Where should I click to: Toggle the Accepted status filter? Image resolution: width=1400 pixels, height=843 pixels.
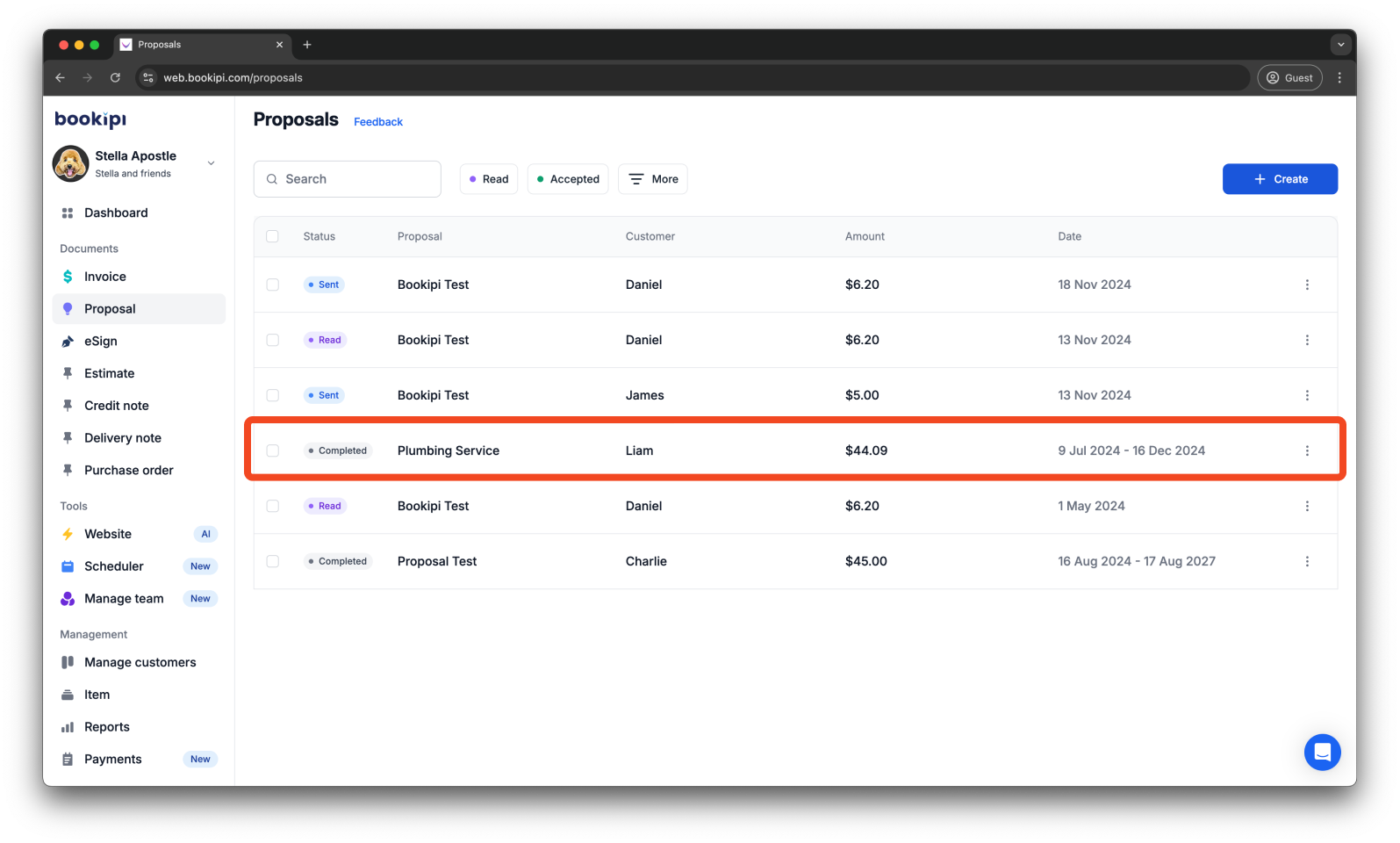(x=568, y=179)
